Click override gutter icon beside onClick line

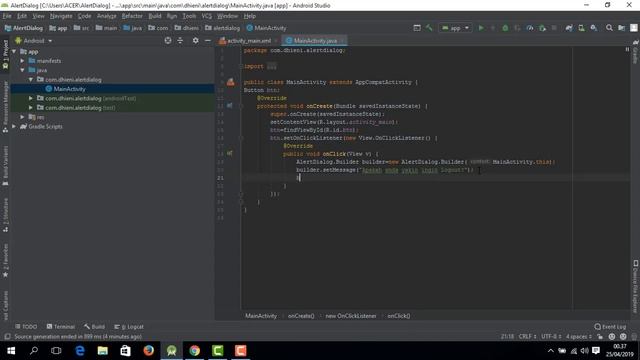[229, 153]
